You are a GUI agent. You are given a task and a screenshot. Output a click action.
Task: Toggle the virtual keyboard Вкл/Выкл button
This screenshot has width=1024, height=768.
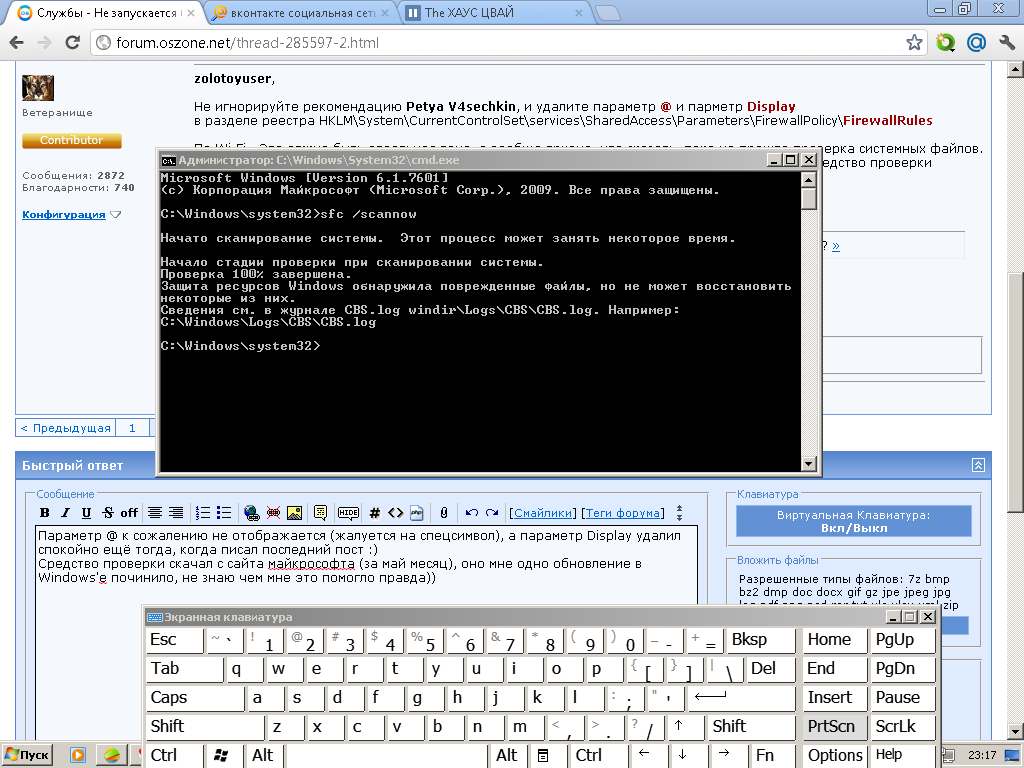click(854, 521)
